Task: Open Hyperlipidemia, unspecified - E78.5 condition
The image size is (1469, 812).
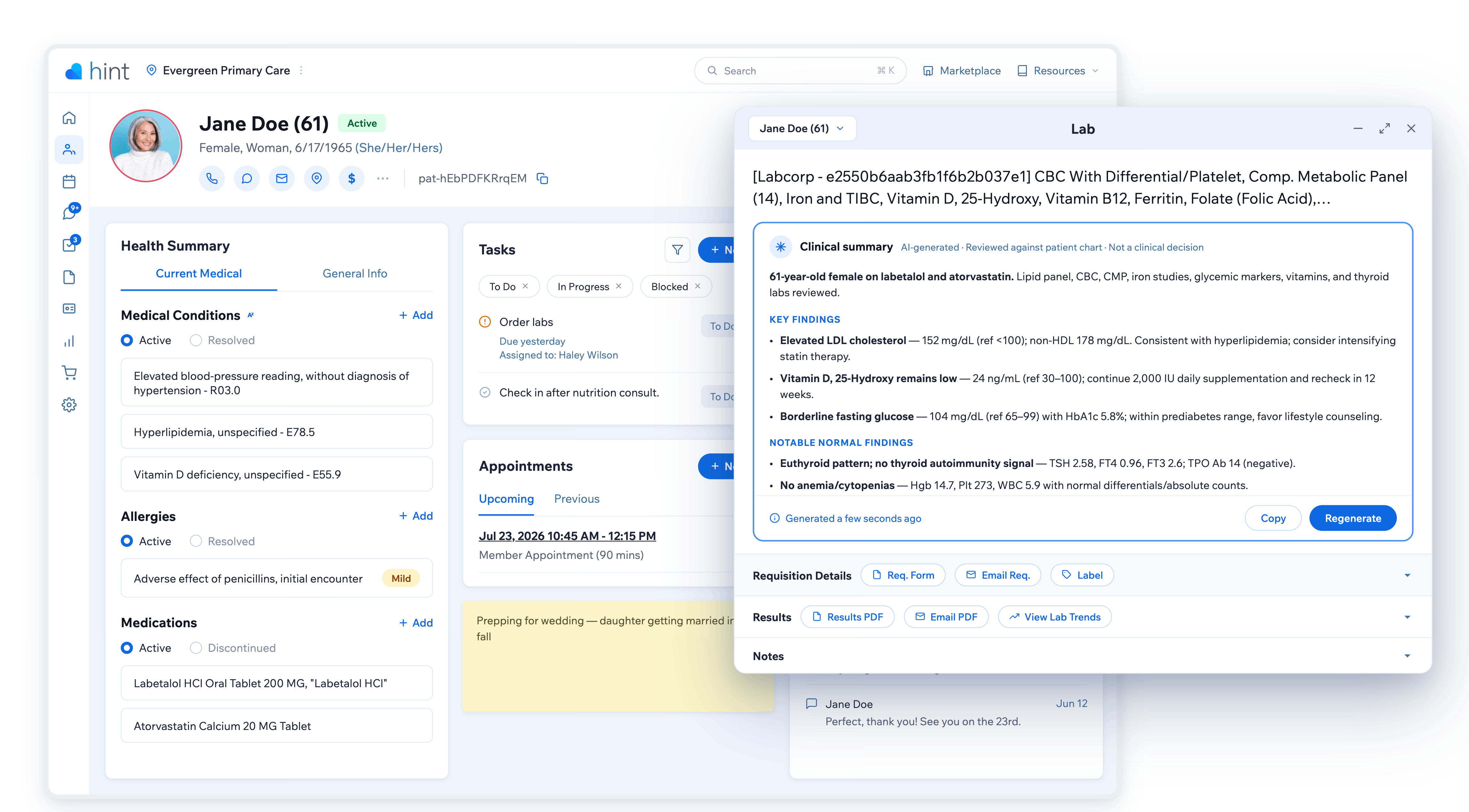Action: (276, 432)
